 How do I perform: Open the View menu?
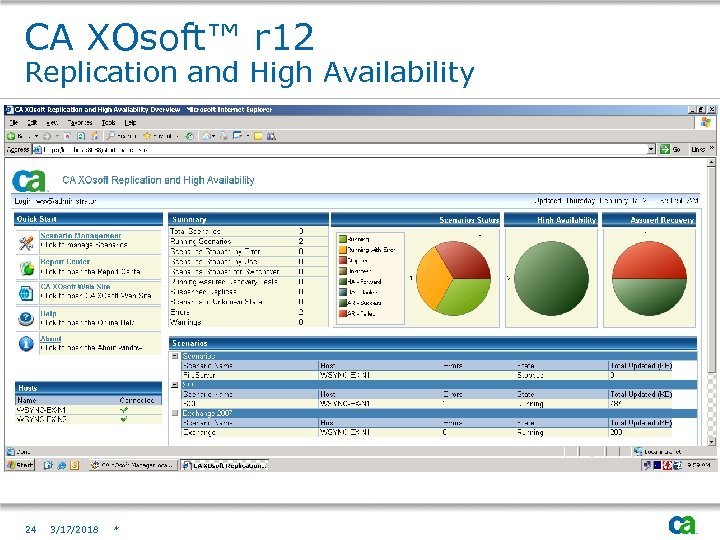[52, 123]
